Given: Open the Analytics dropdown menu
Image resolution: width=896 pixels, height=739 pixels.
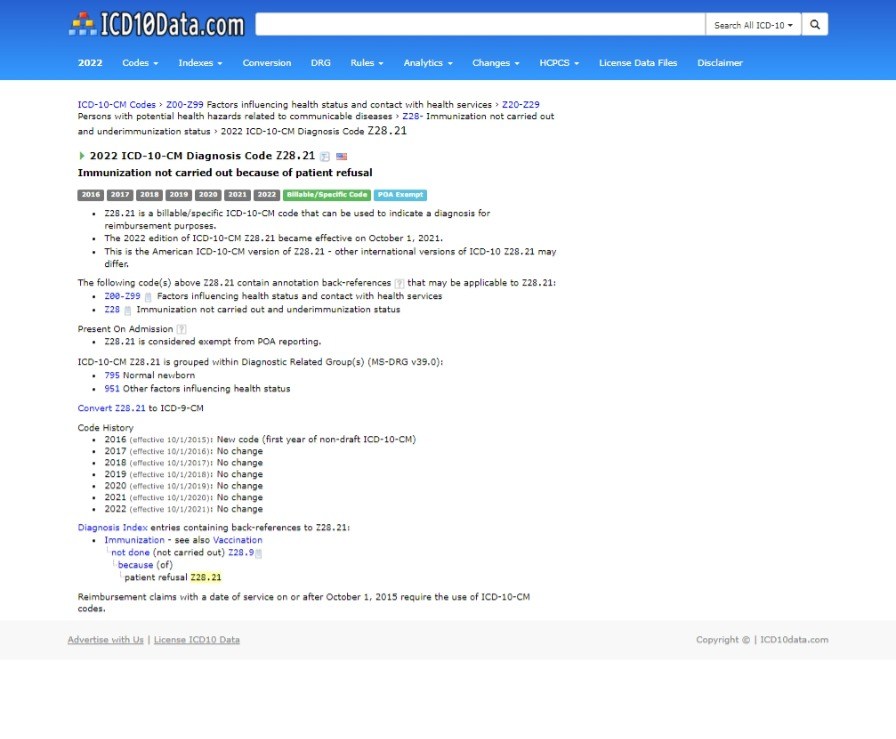Looking at the screenshot, I should tap(428, 63).
